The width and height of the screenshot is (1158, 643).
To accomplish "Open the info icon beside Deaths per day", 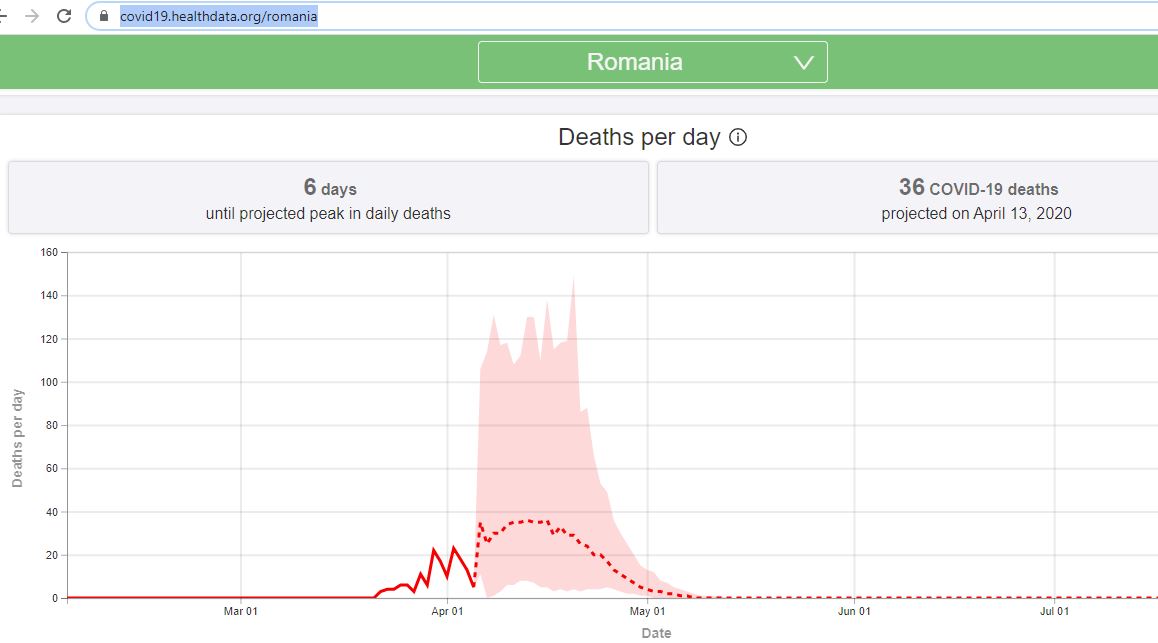I will click(x=738, y=137).
